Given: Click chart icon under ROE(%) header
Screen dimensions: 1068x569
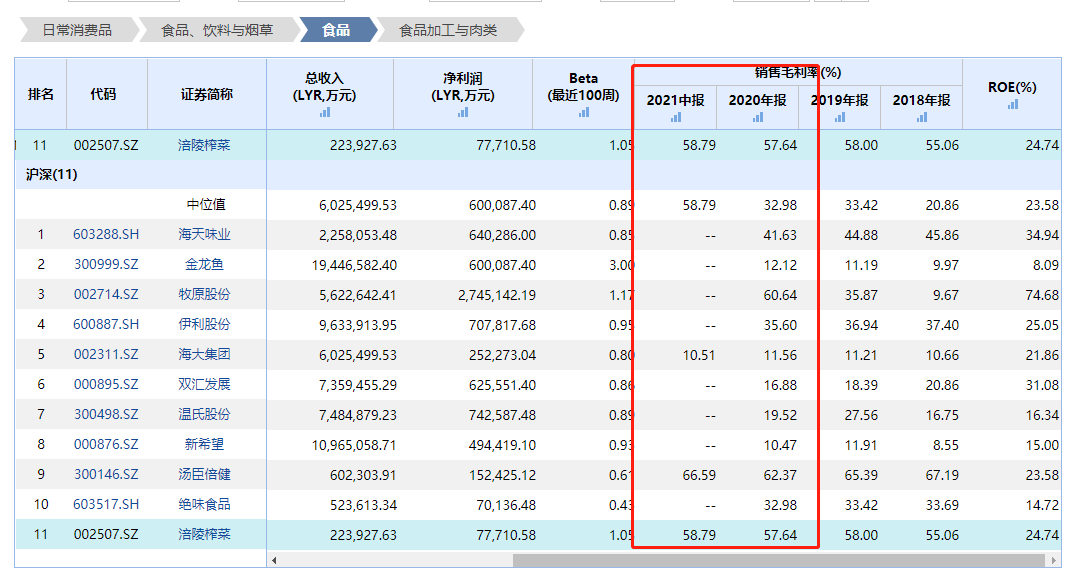Looking at the screenshot, I should (x=1012, y=104).
